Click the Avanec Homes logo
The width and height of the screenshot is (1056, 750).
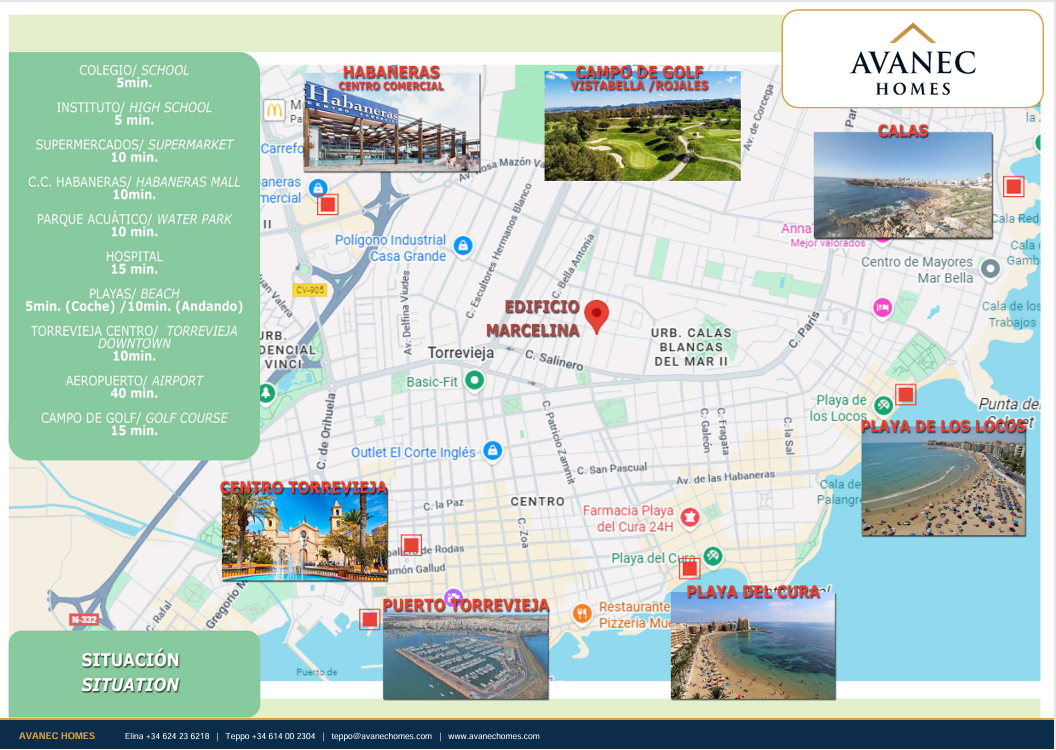click(913, 59)
